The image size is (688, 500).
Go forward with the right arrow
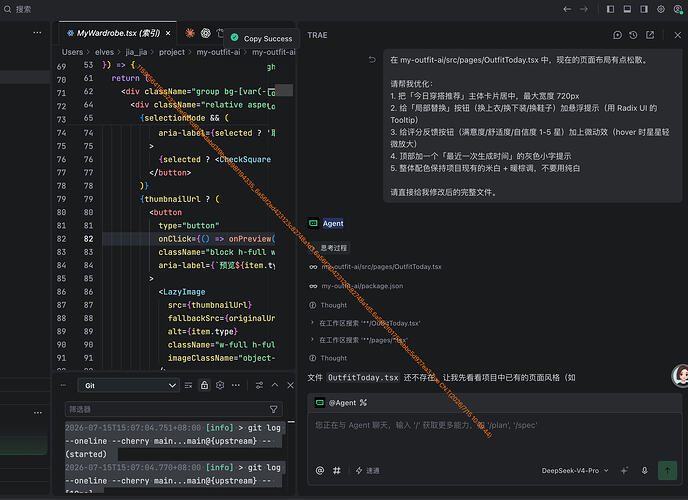click(x=584, y=9)
